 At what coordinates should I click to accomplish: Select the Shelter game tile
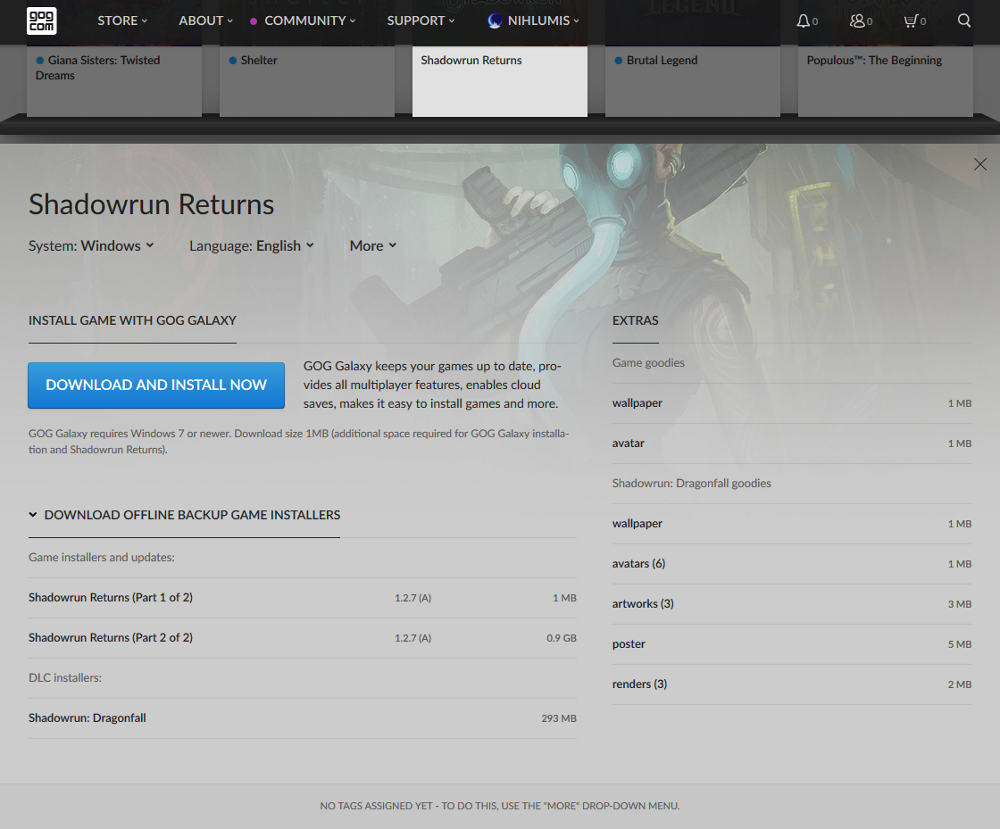click(x=307, y=81)
